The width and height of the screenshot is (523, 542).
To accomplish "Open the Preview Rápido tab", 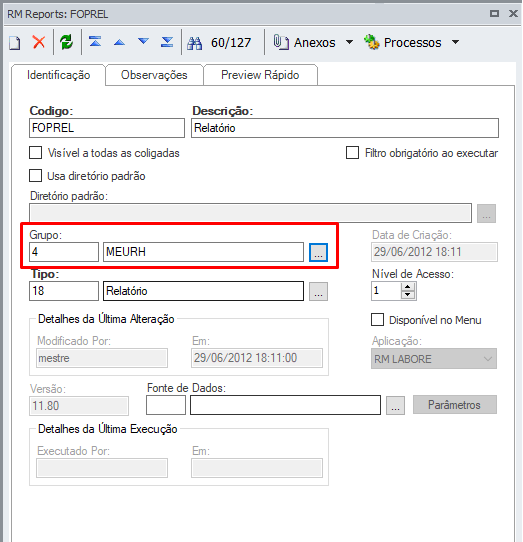I will pos(260,75).
